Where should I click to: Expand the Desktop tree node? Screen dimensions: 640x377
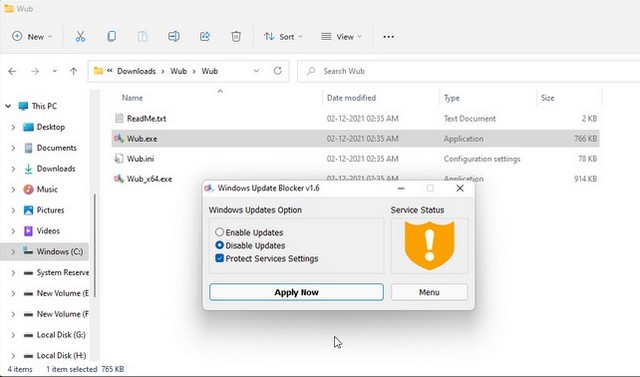13,127
